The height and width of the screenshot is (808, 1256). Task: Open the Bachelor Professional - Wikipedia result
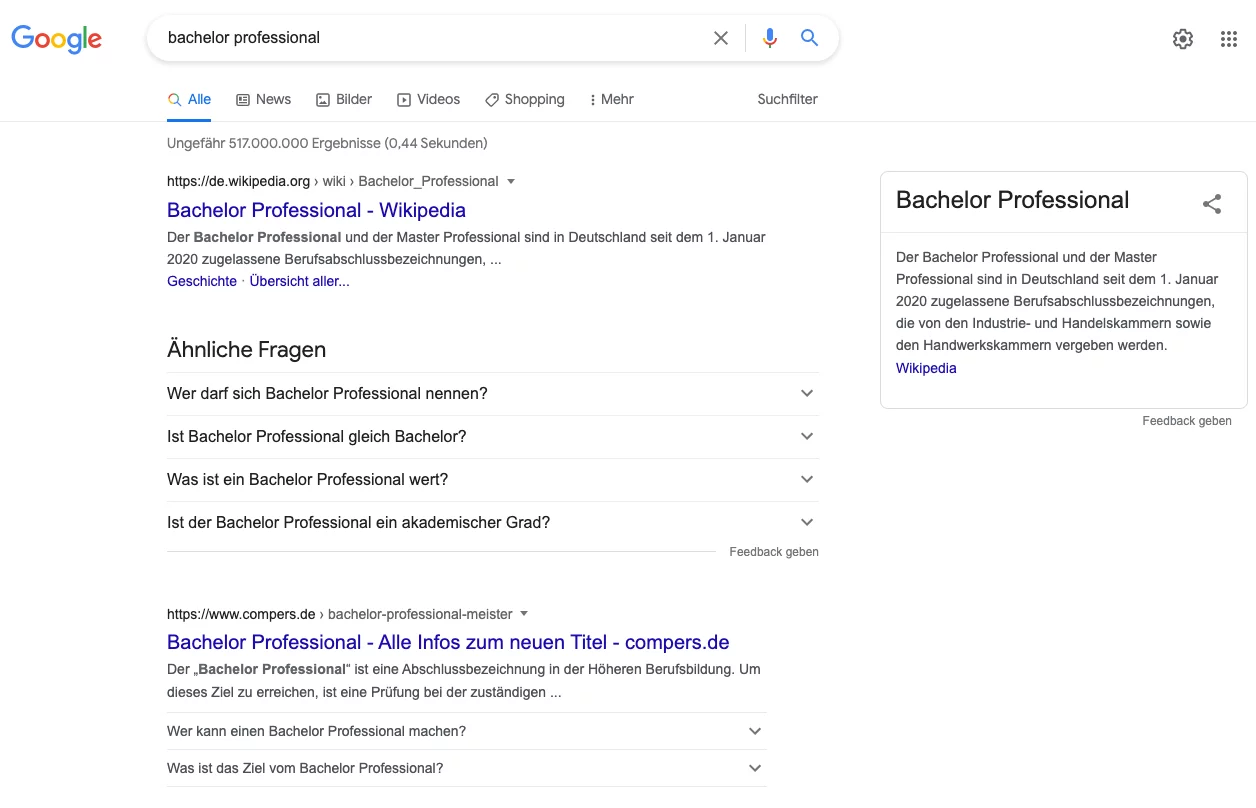[x=316, y=210]
